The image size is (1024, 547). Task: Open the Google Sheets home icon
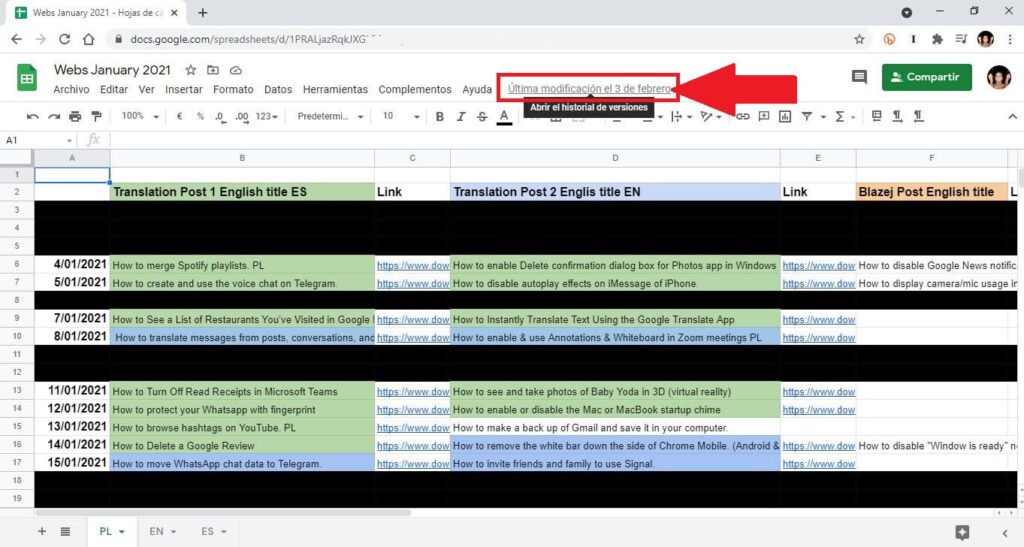27,78
